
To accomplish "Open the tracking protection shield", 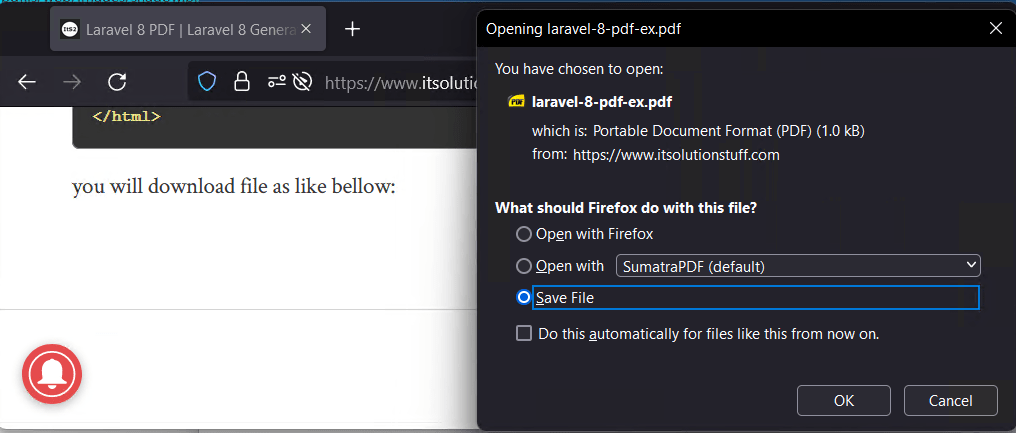I will [x=207, y=82].
